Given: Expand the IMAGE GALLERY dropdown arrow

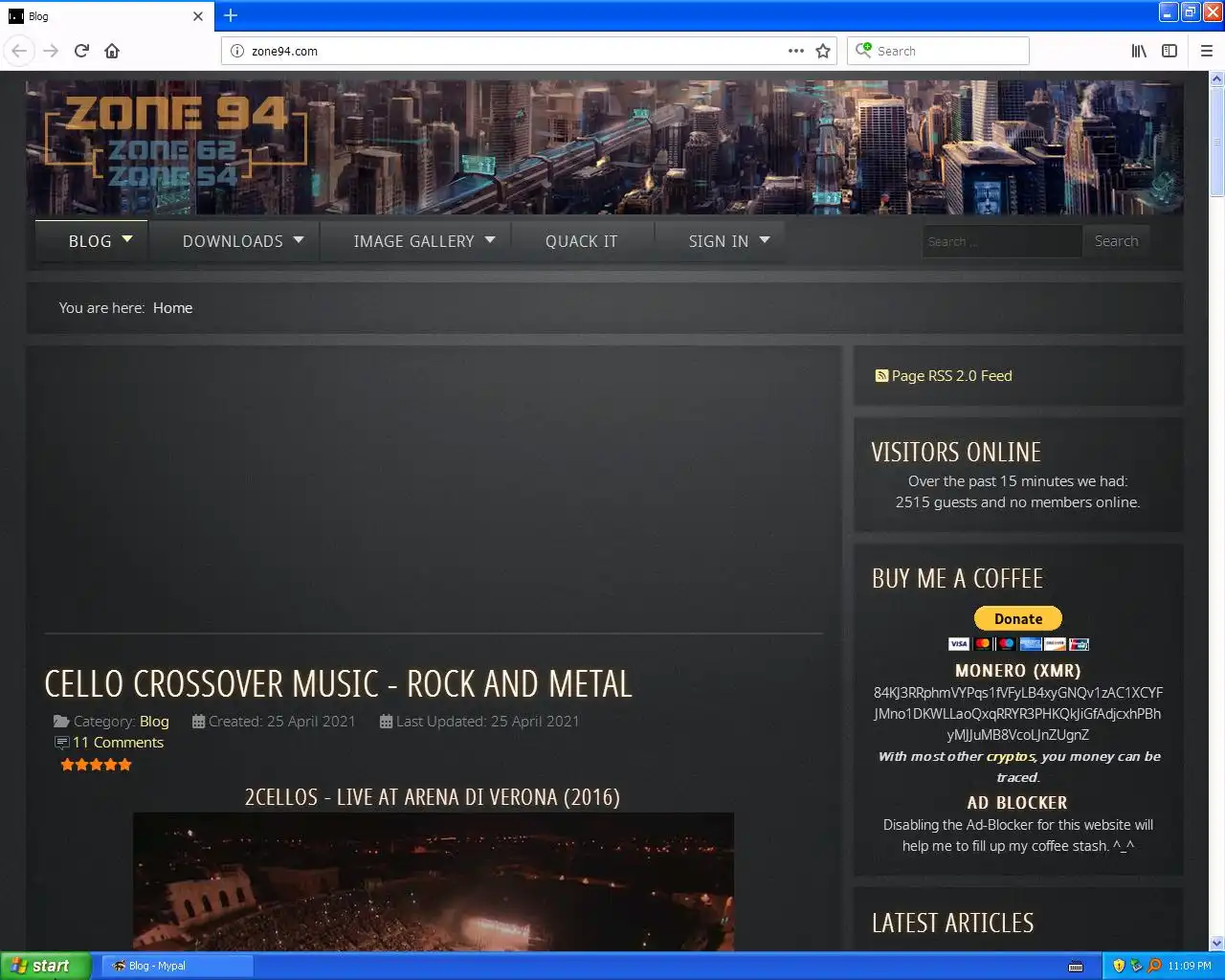Looking at the screenshot, I should coord(490,239).
